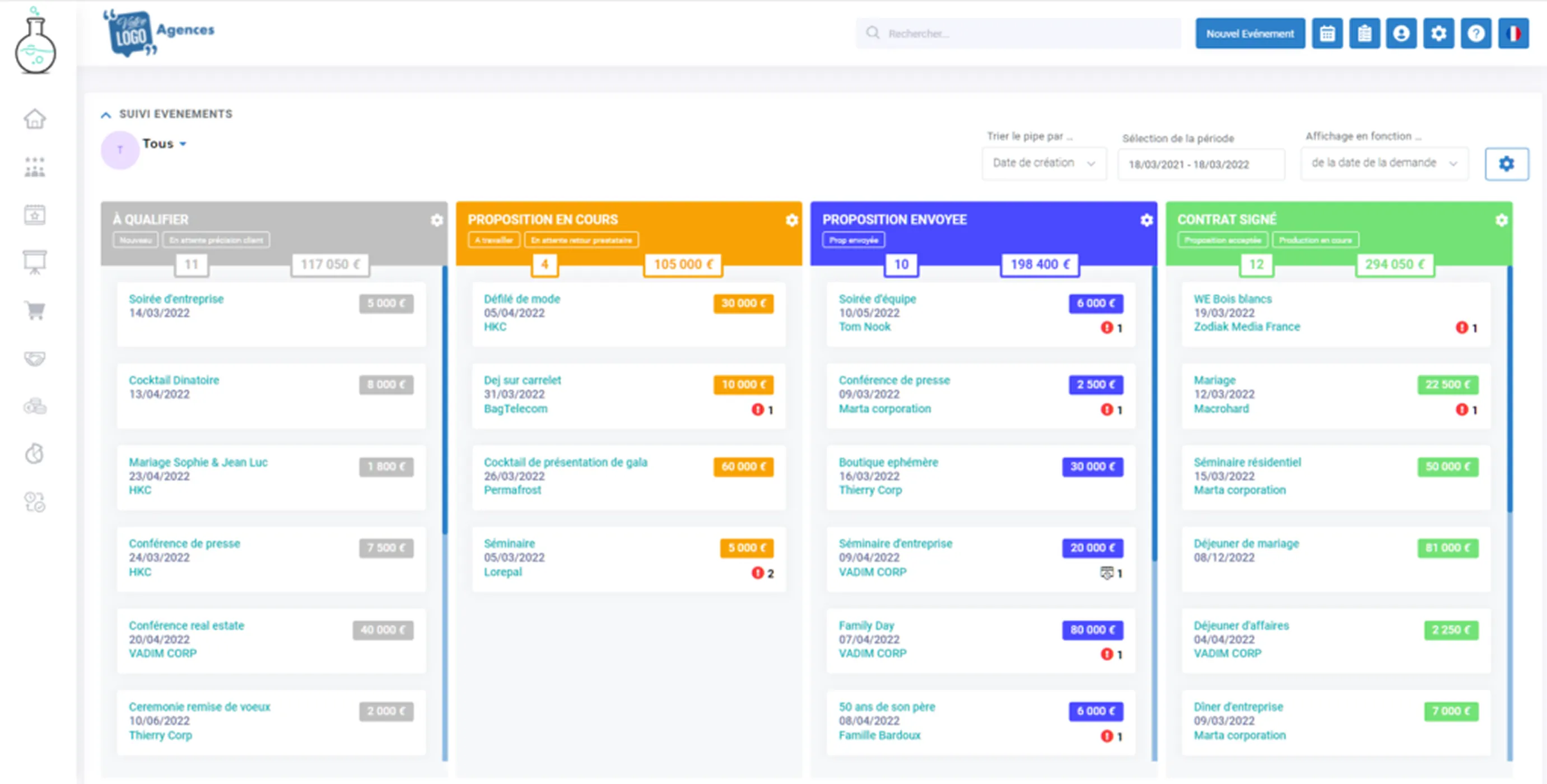The height and width of the screenshot is (784, 1547).
Task: Open the handshake partners sidebar icon
Action: tap(34, 358)
